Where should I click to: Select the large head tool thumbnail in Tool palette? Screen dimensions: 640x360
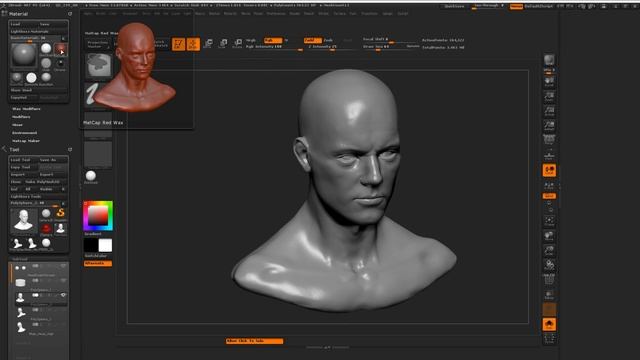[x=24, y=220]
